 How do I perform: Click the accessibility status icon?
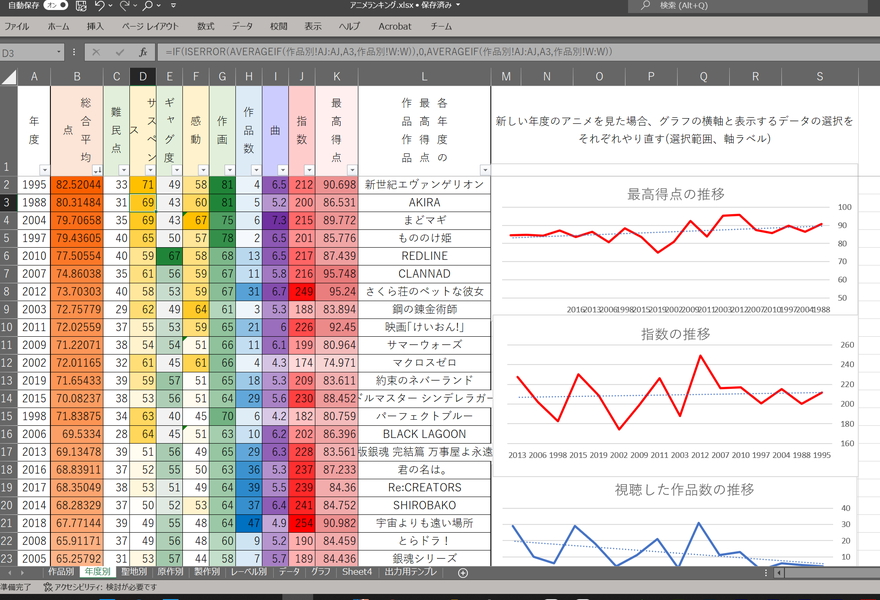[x=47, y=588]
